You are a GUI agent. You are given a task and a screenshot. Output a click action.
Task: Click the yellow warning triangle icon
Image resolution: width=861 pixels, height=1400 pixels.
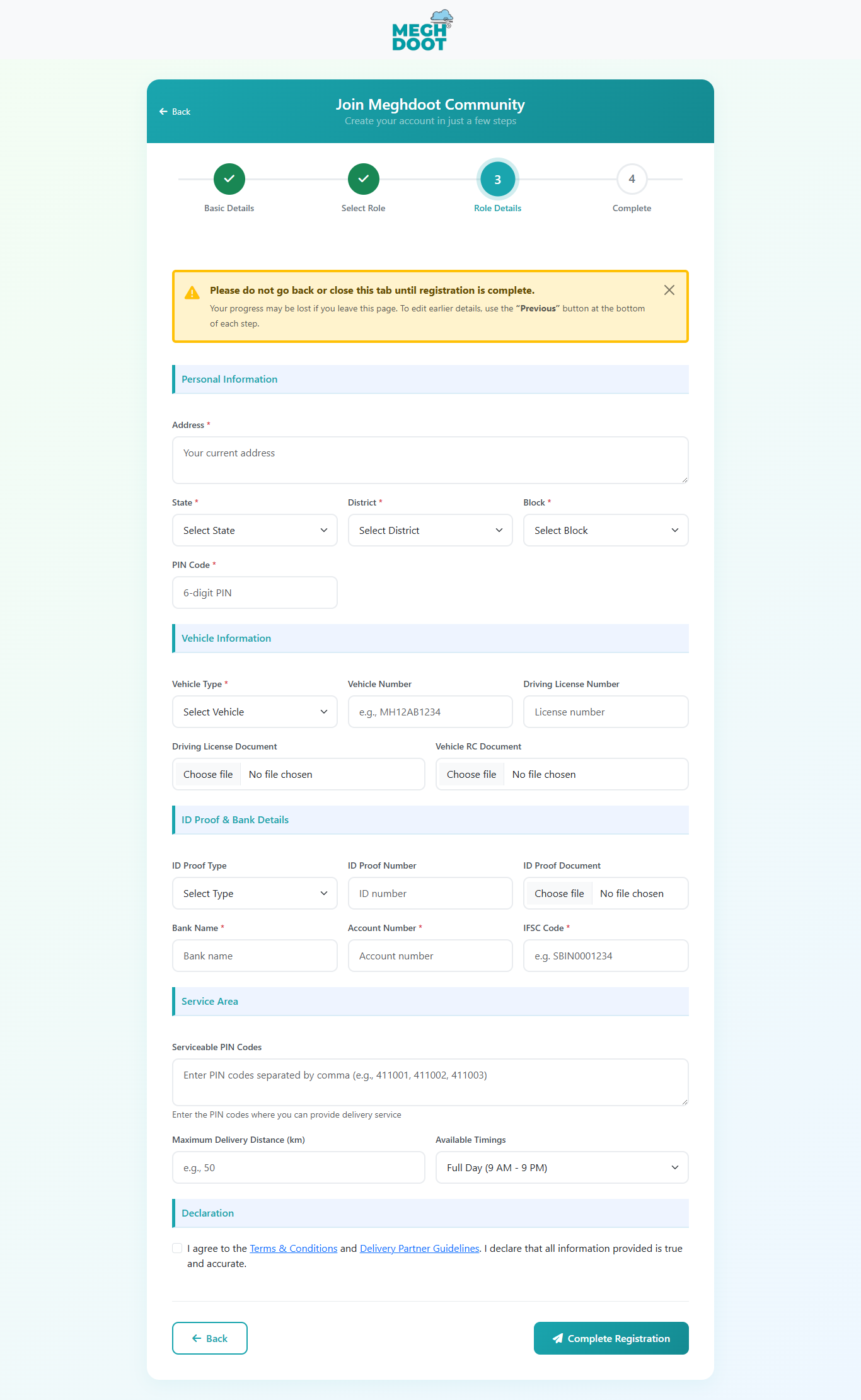pyautogui.click(x=192, y=292)
